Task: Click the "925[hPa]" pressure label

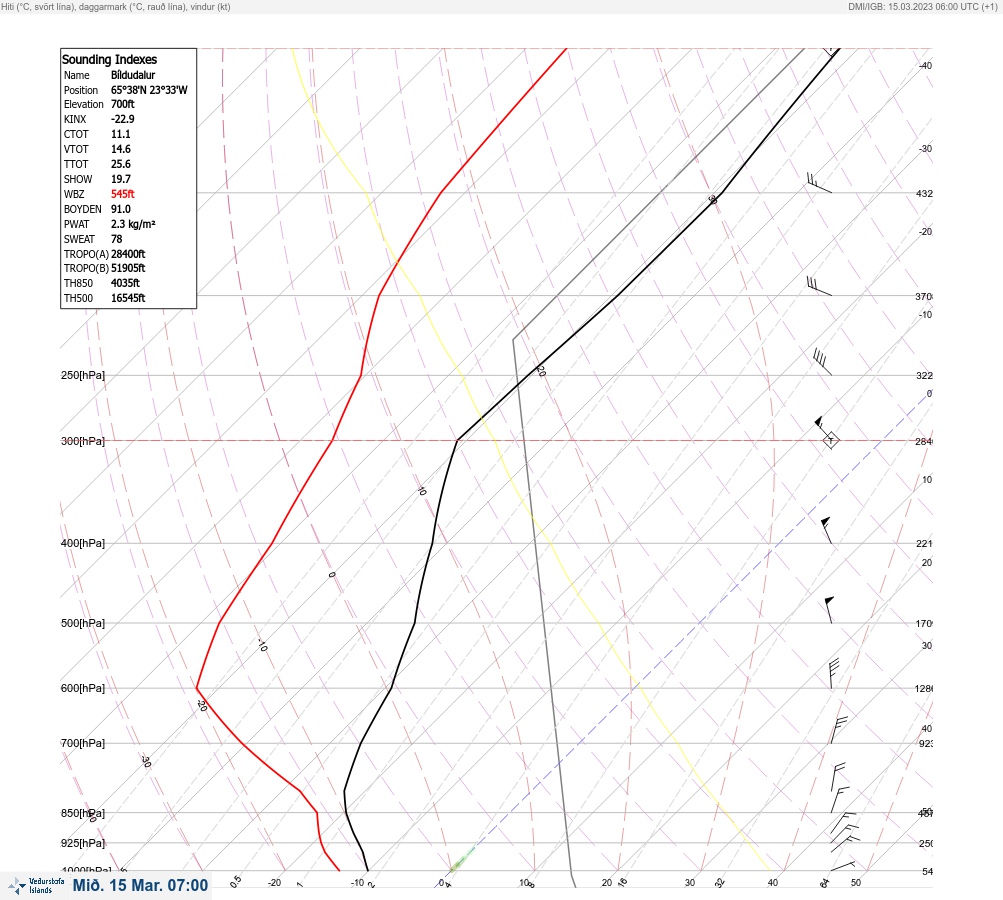Action: pos(83,843)
